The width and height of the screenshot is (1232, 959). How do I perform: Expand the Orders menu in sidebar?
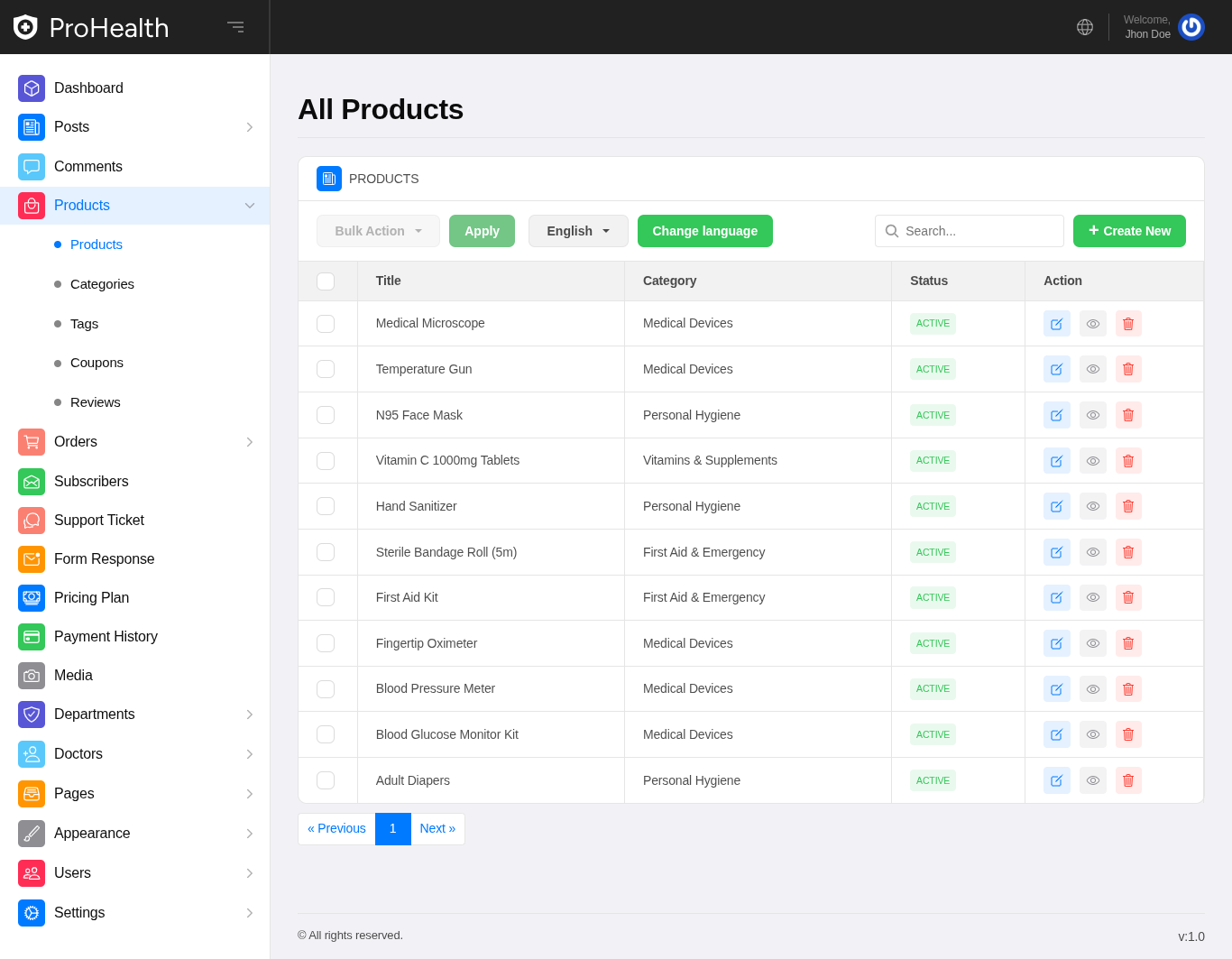(x=135, y=442)
